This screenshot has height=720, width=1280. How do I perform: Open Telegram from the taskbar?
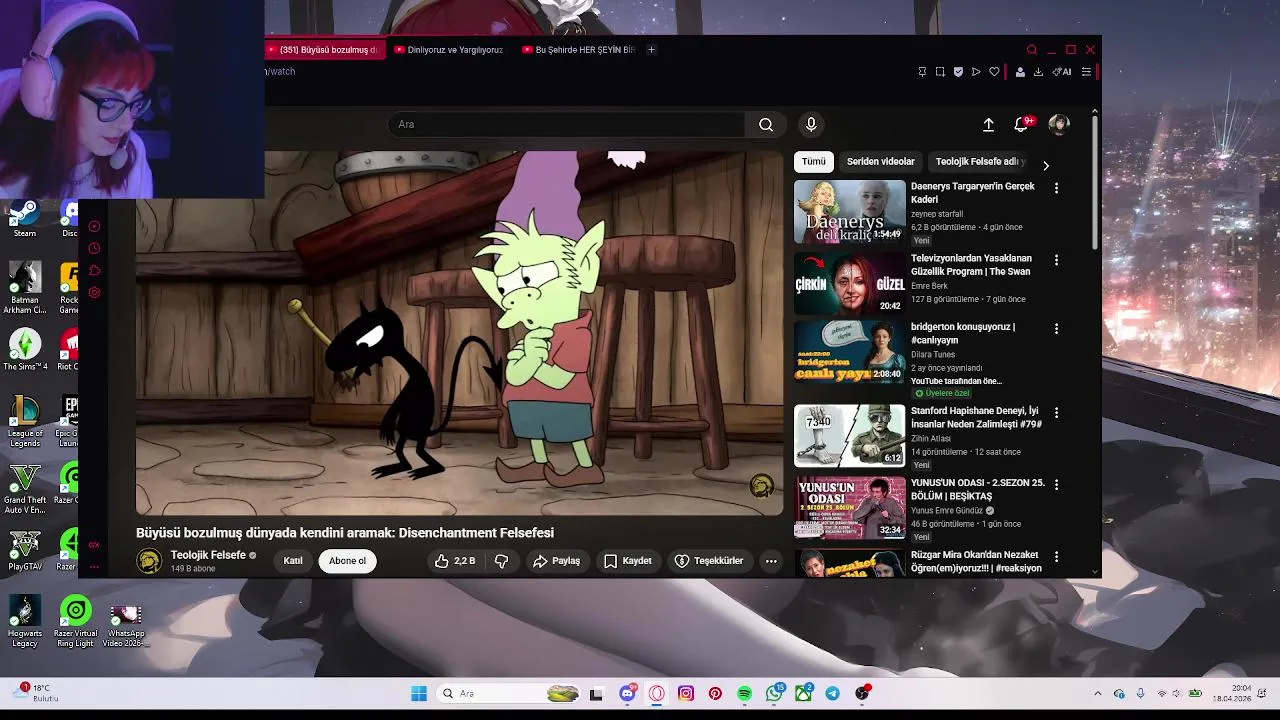coord(832,694)
